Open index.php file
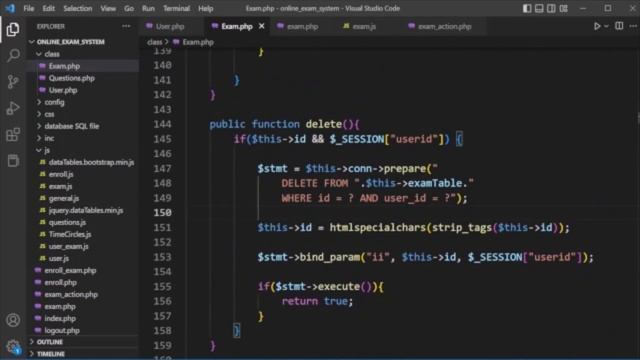This screenshot has width=640, height=360. (x=60, y=318)
